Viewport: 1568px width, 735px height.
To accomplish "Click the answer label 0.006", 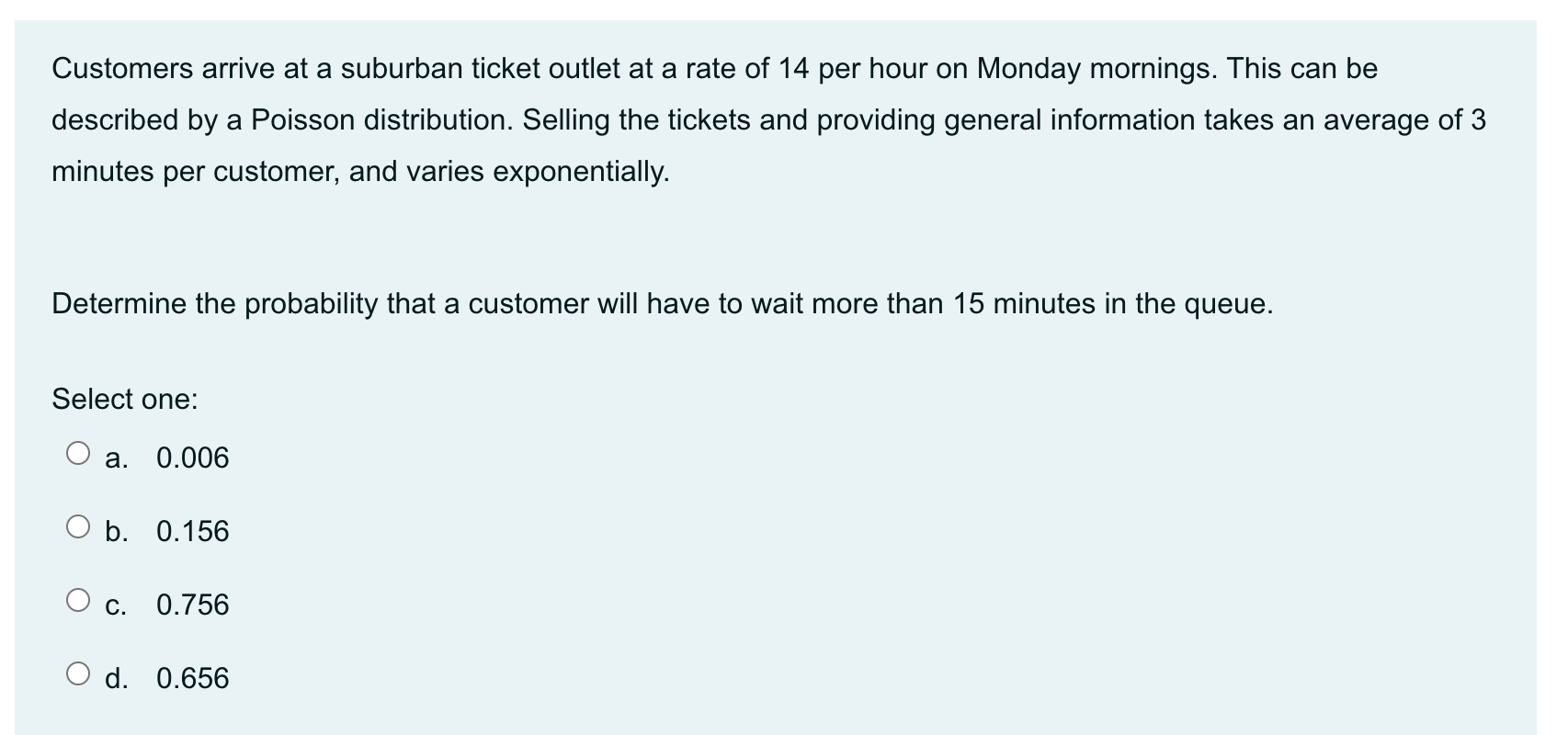I will click(x=193, y=458).
